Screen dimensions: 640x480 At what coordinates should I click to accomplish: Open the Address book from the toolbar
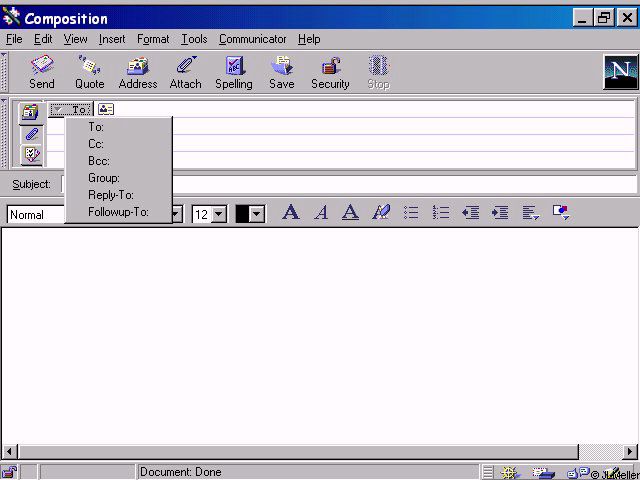pos(138,72)
